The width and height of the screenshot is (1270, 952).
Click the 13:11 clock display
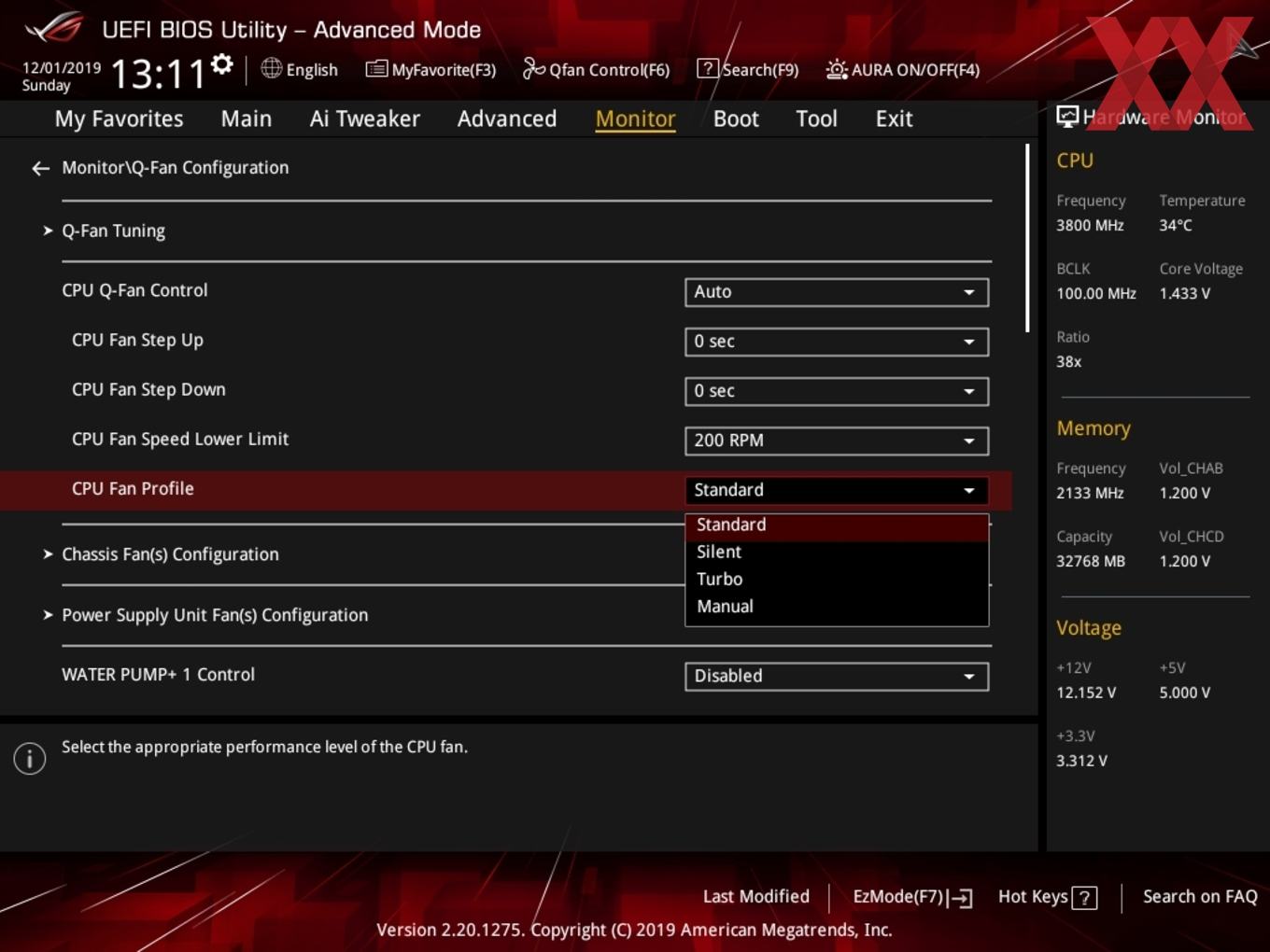(158, 74)
